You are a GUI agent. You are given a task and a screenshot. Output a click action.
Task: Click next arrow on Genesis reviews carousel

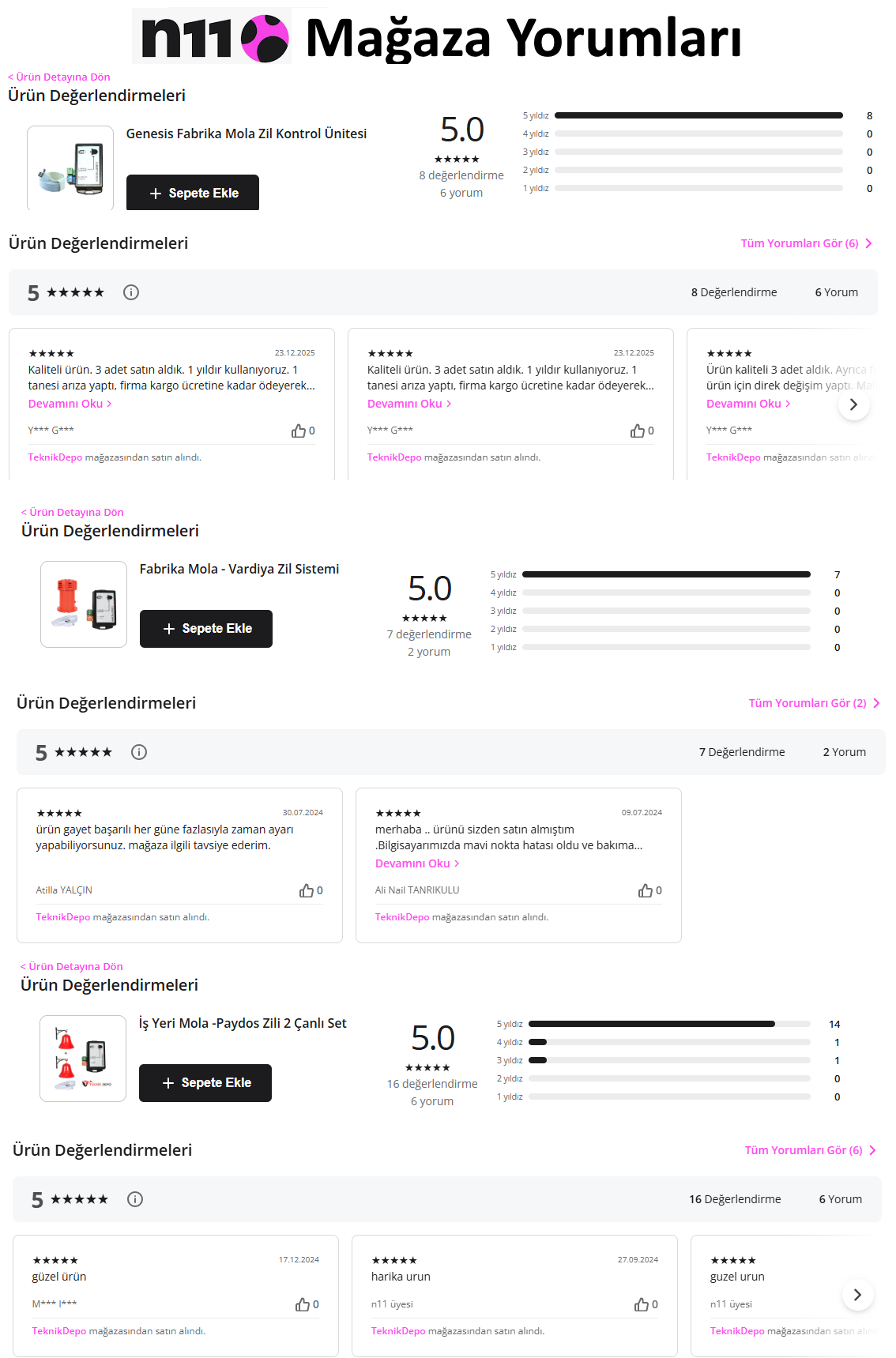pos(853,404)
